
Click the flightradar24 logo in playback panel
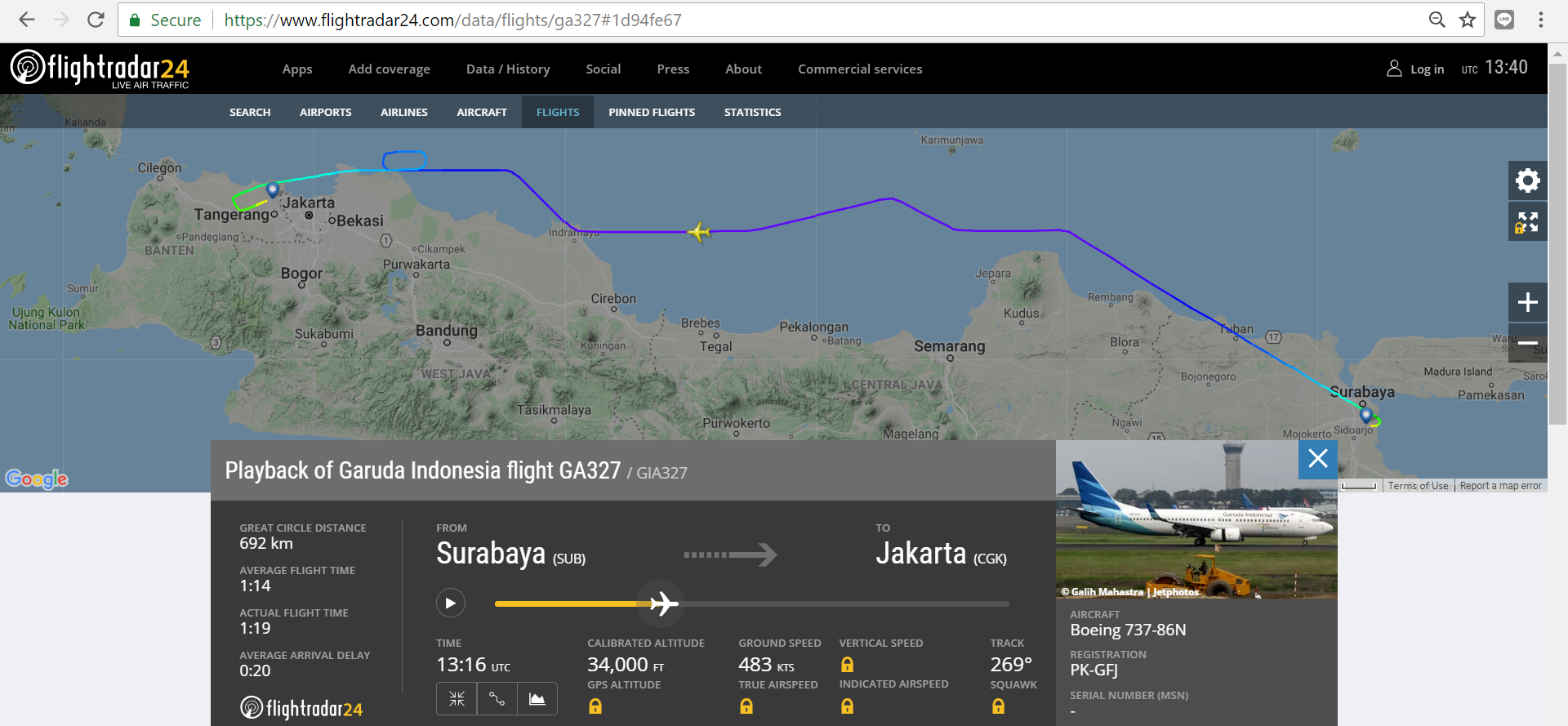pos(301,708)
